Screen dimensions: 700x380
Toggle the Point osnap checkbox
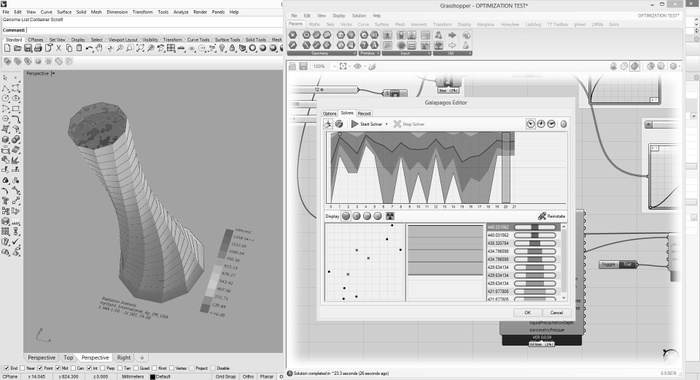pyautogui.click(x=40, y=368)
